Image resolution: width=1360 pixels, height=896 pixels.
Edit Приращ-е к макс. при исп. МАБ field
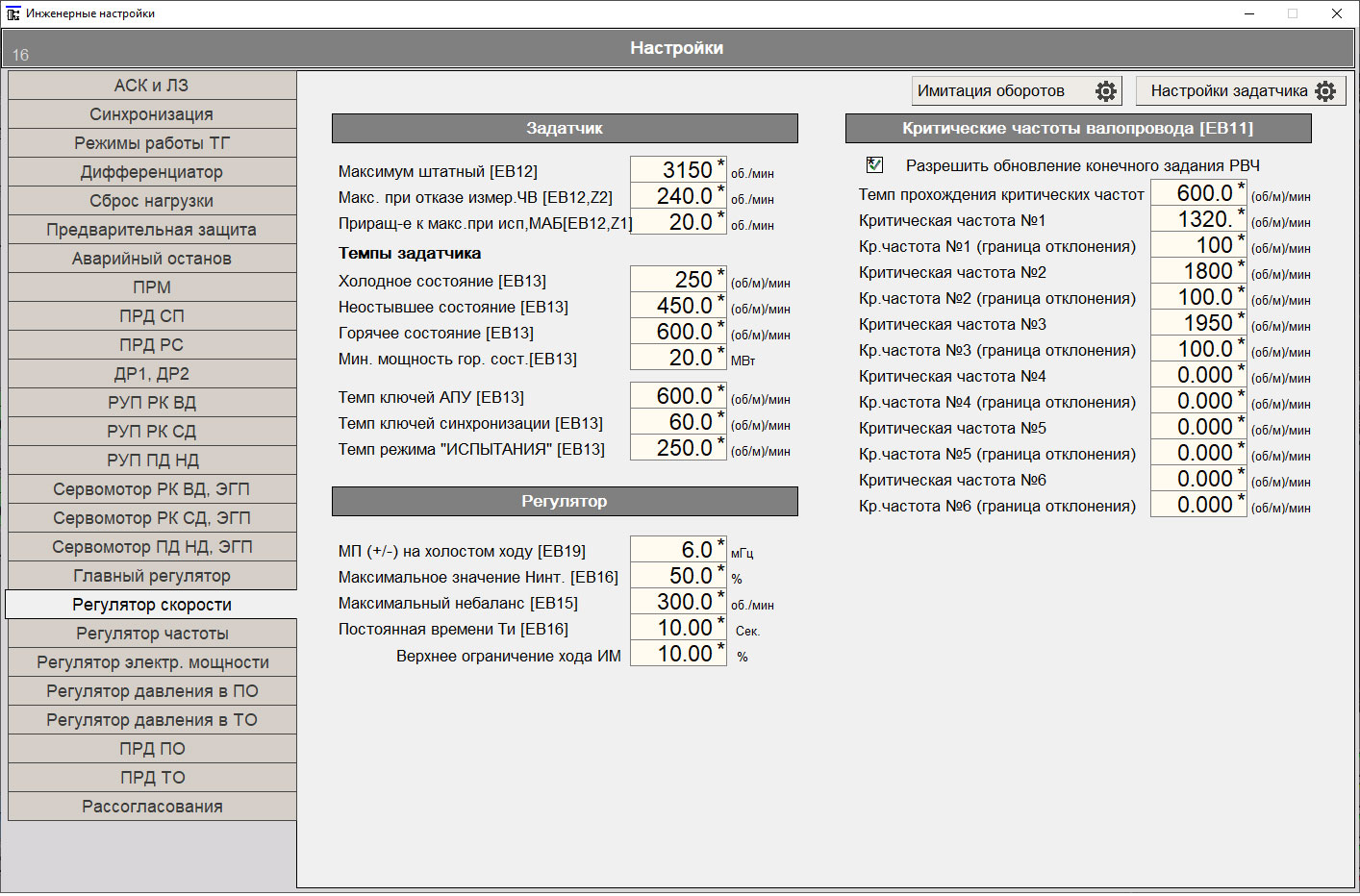[x=678, y=222]
